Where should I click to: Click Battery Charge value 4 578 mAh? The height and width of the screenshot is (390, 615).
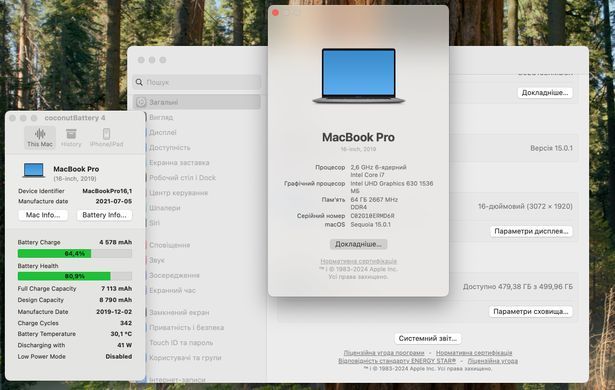click(x=116, y=242)
